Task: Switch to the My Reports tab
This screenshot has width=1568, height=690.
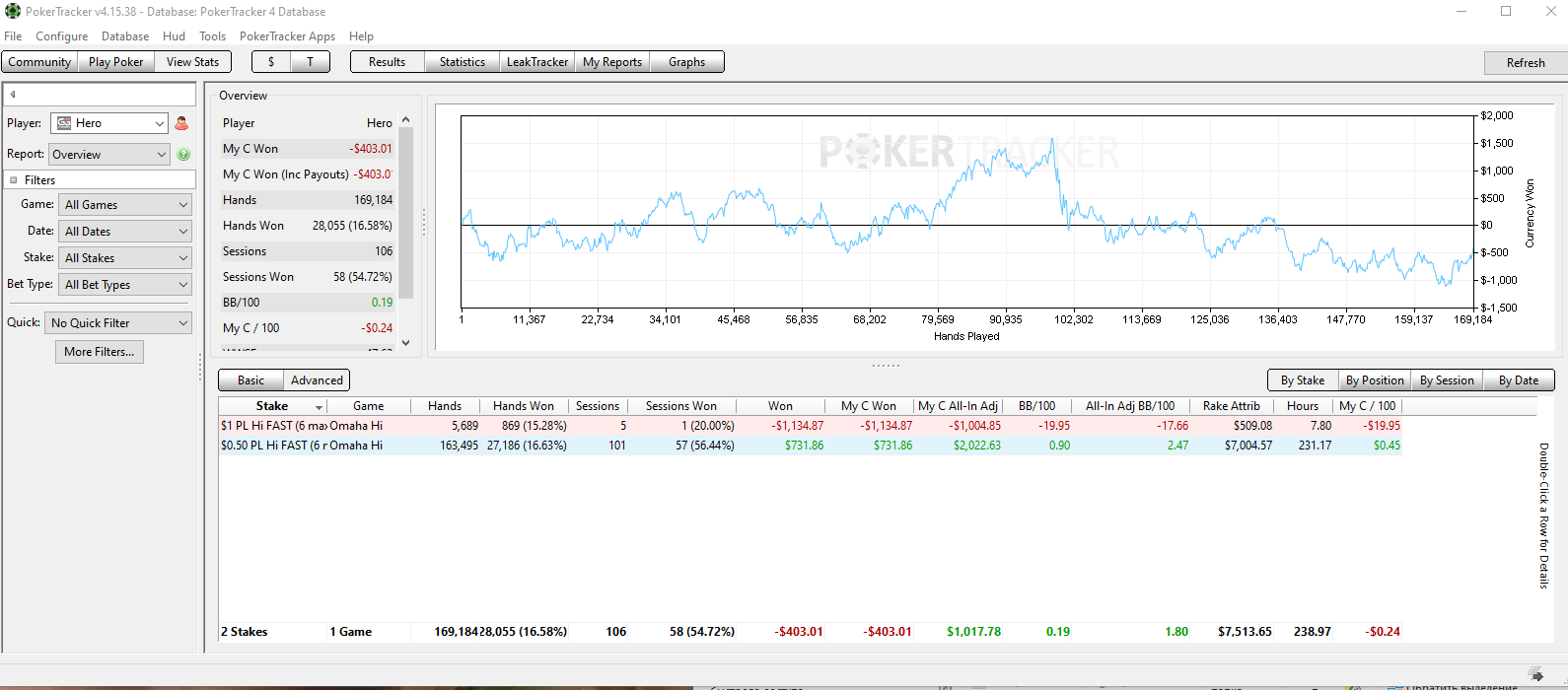Action: pyautogui.click(x=612, y=62)
